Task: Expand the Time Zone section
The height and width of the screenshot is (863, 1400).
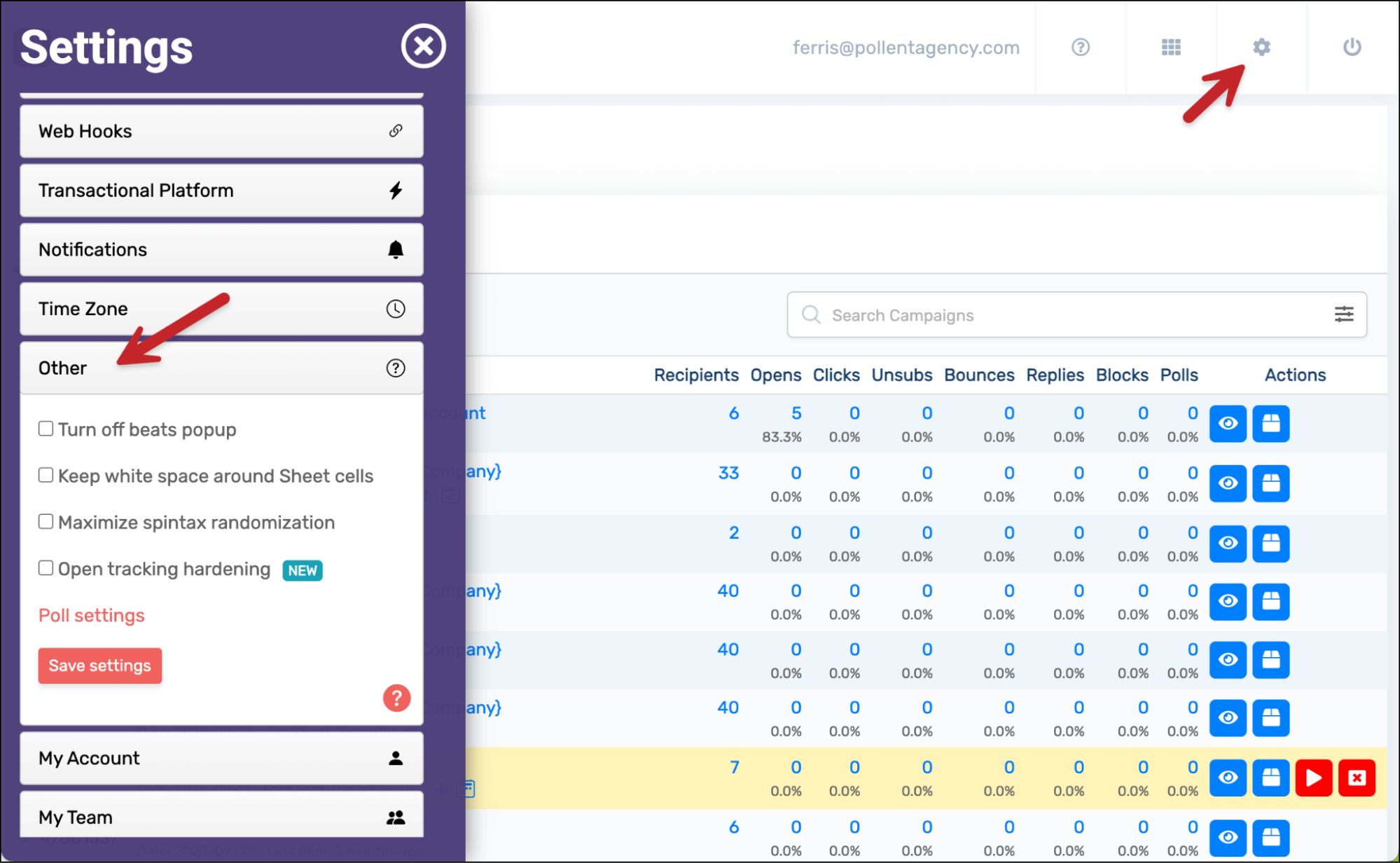Action: (x=221, y=309)
